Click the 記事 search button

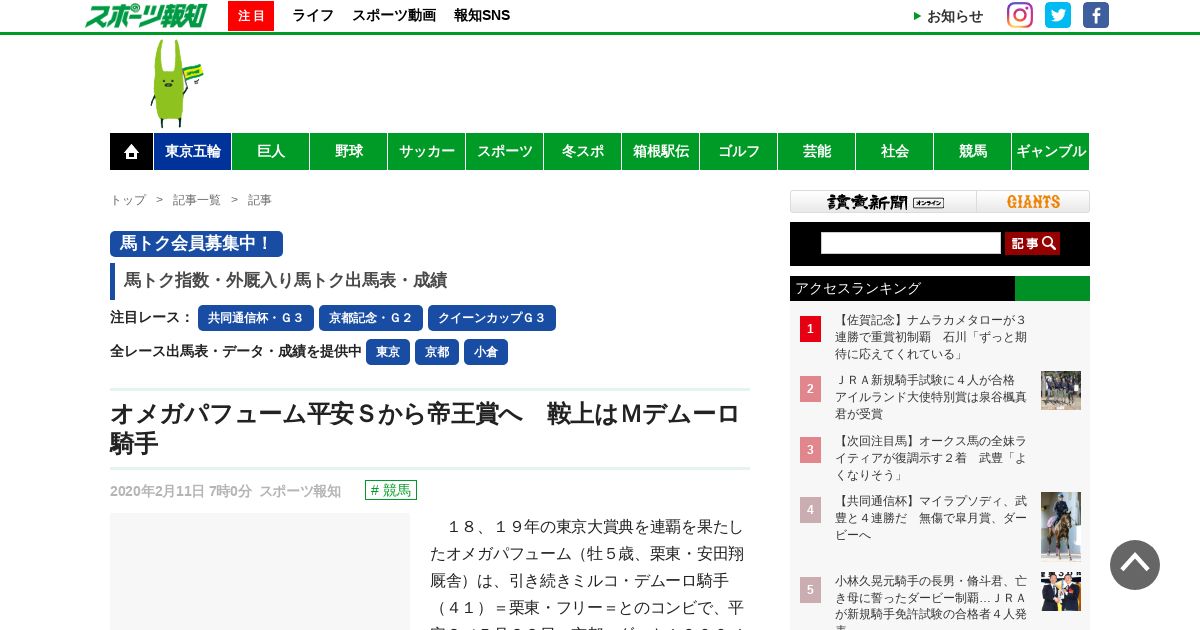[x=1032, y=243]
